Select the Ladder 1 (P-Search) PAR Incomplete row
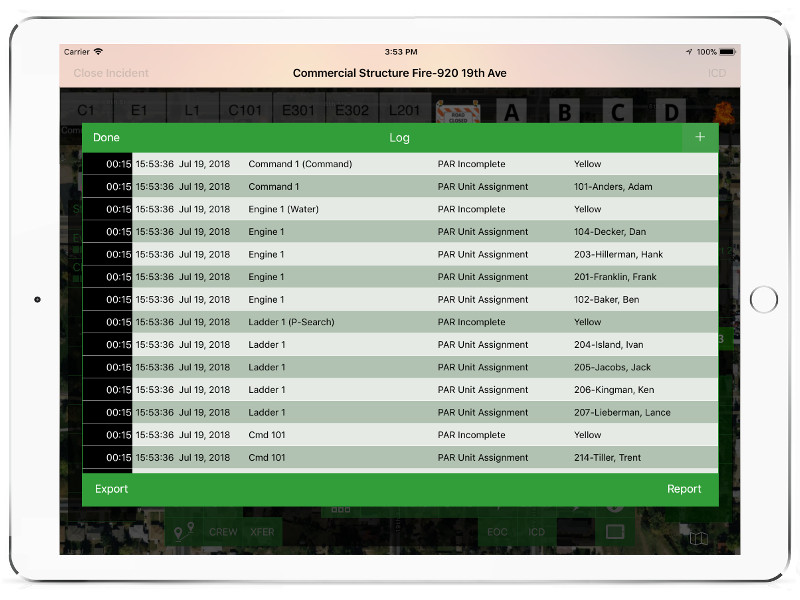Image resolution: width=800 pixels, height=600 pixels. (400, 322)
